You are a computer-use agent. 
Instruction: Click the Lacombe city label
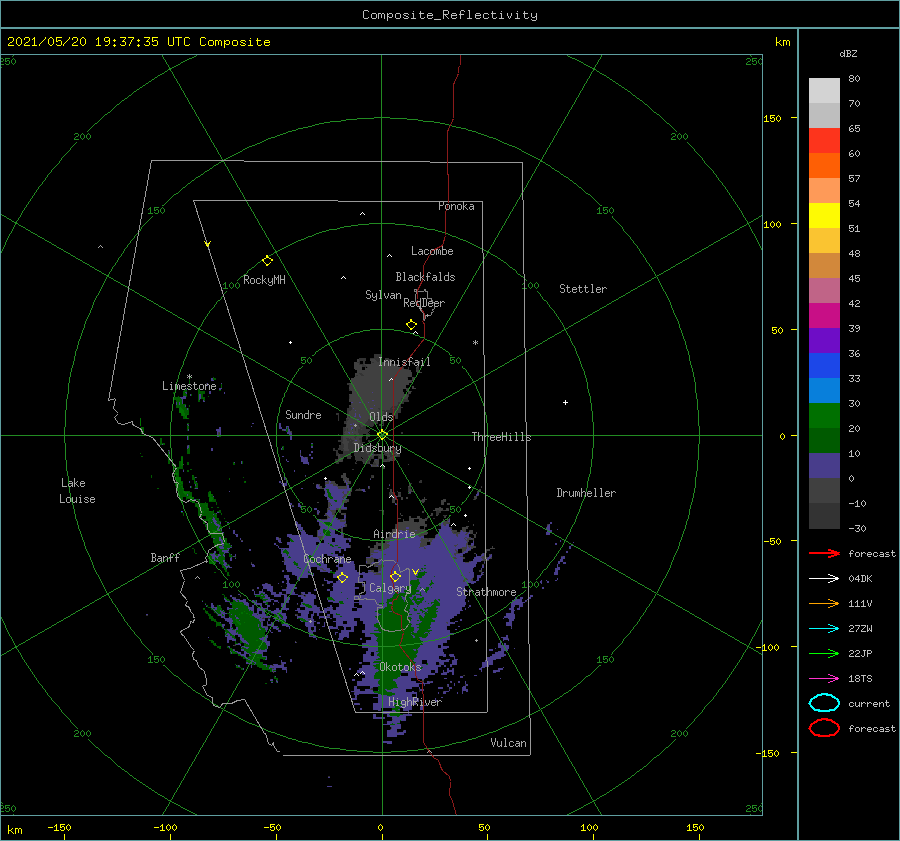[x=432, y=251]
